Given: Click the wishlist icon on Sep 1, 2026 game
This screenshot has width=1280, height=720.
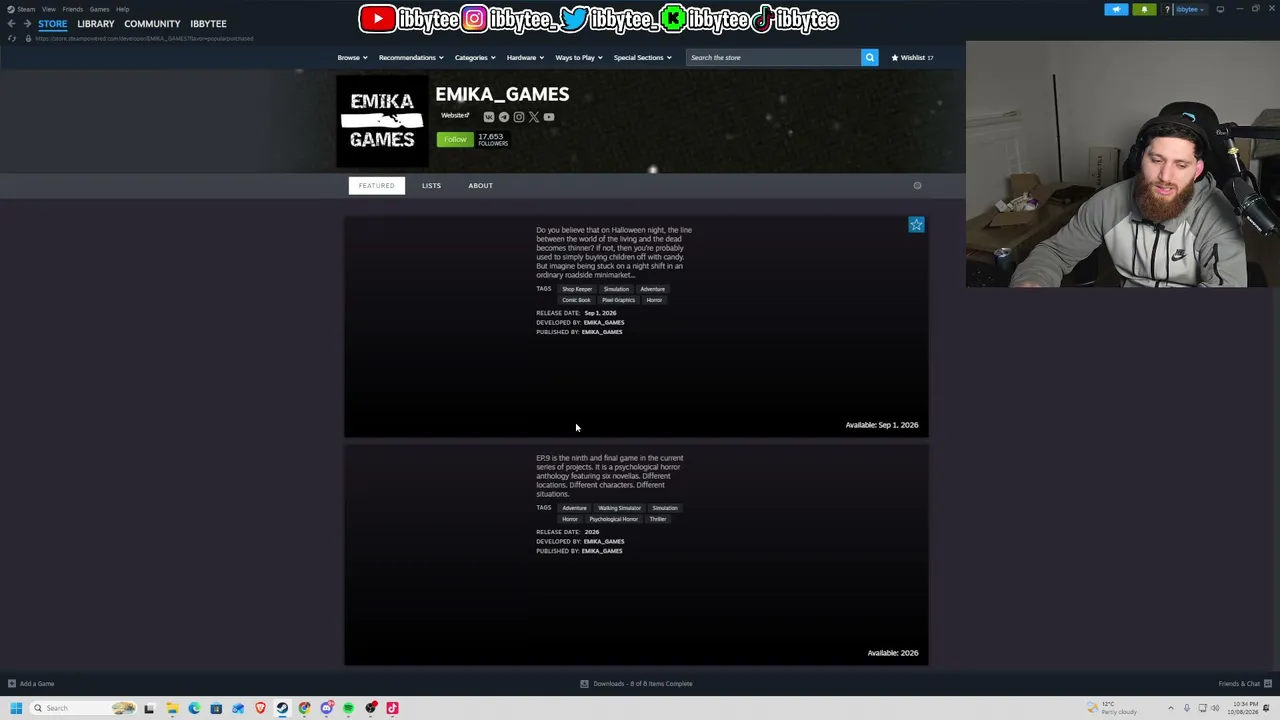Looking at the screenshot, I should click(916, 225).
